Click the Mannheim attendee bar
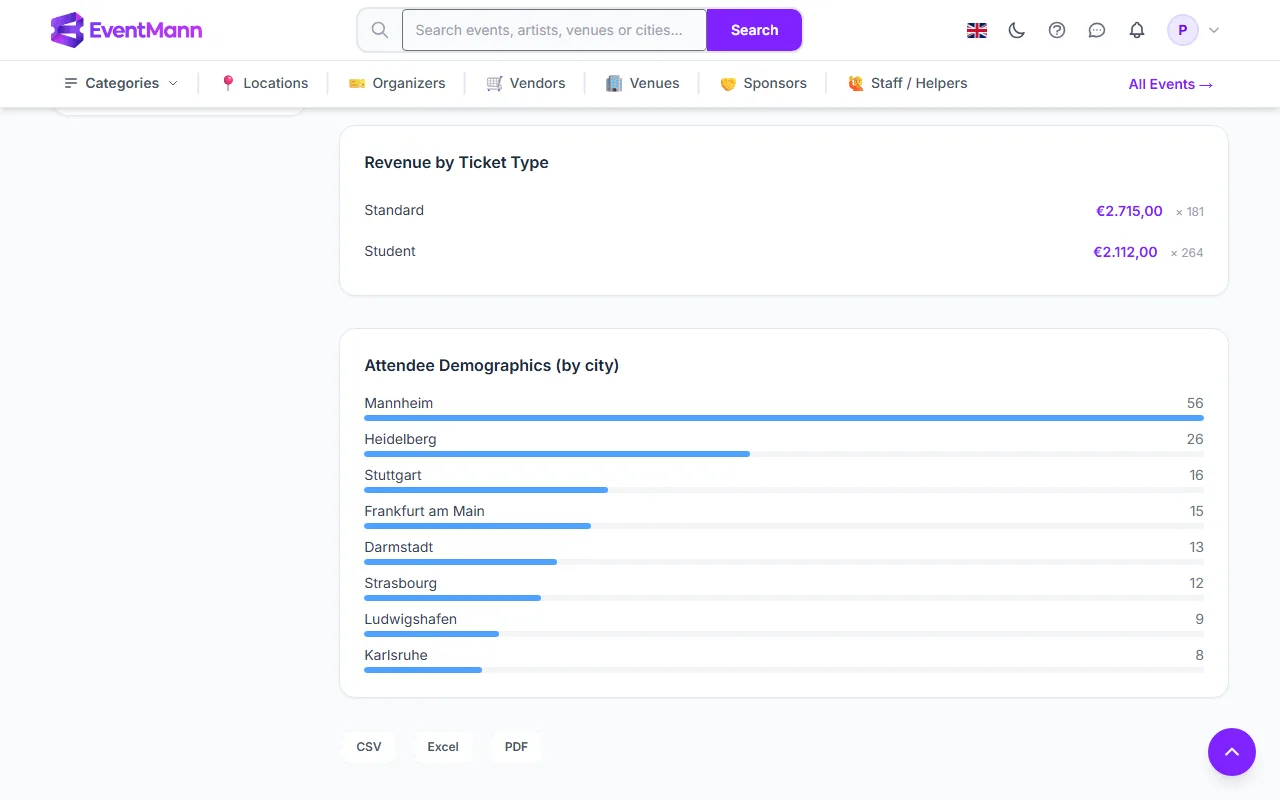 pos(784,418)
